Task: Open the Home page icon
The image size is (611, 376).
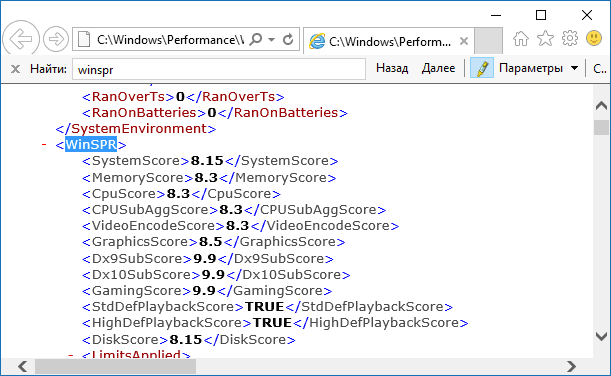Action: (521, 39)
